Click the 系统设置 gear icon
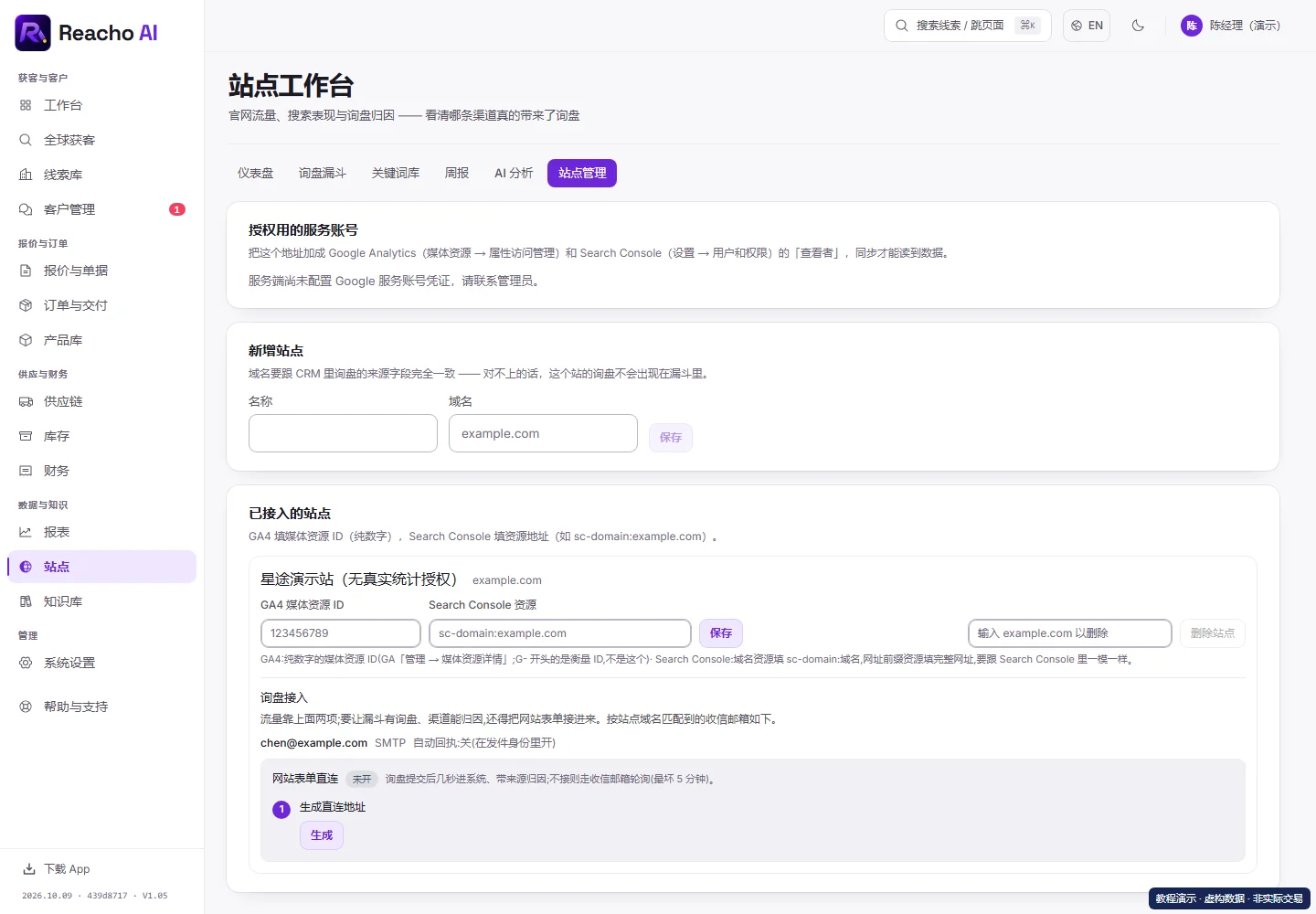 click(26, 663)
